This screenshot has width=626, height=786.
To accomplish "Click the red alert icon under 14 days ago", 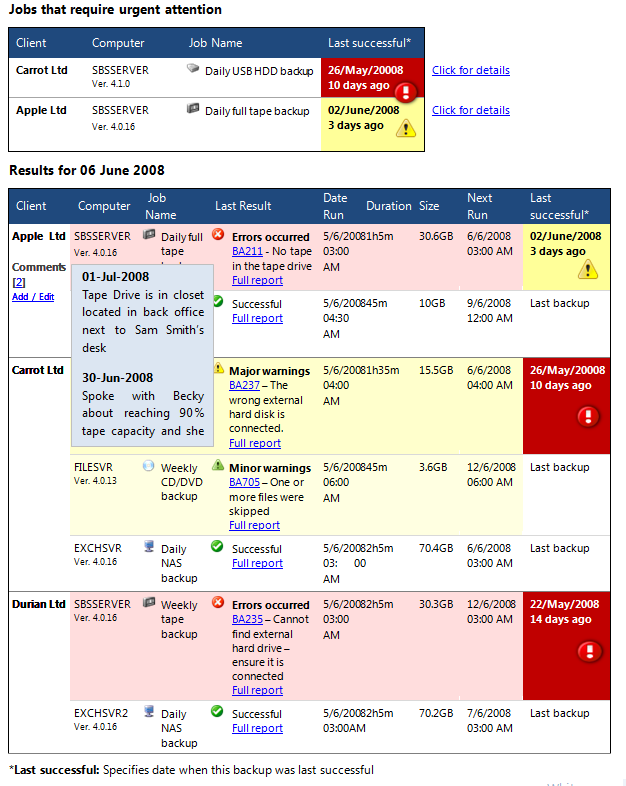I will [589, 652].
